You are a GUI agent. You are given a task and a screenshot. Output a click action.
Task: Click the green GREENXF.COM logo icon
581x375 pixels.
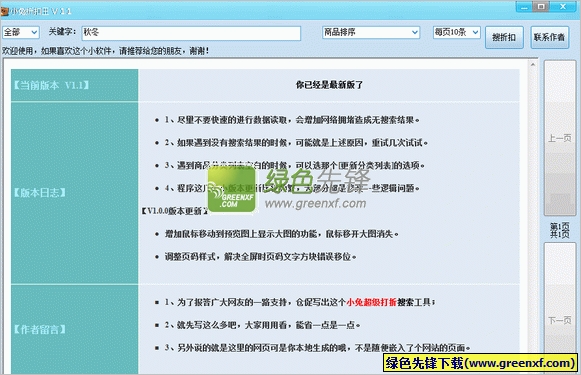pyautogui.click(x=232, y=189)
